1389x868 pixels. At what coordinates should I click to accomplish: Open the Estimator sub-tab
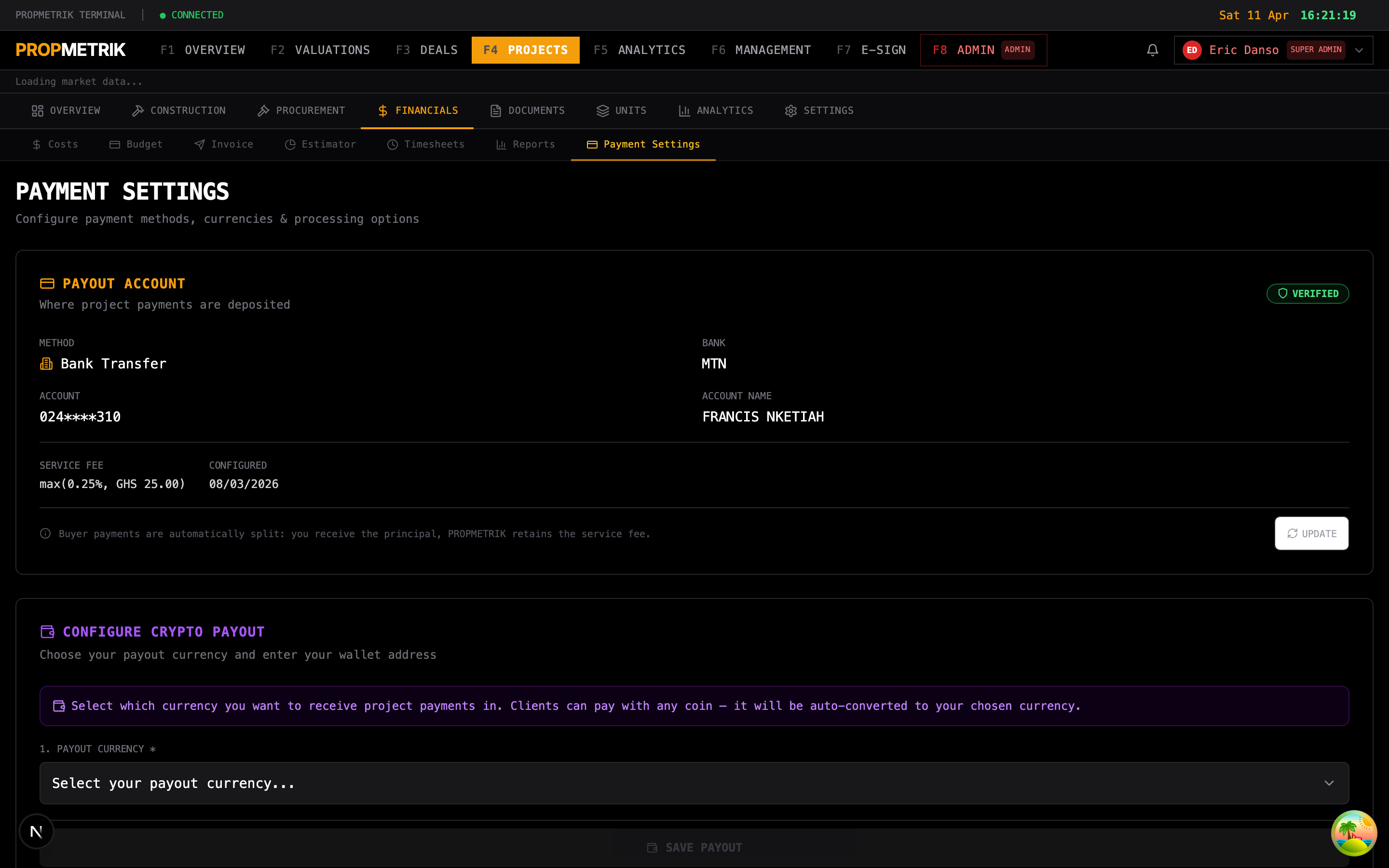[320, 144]
